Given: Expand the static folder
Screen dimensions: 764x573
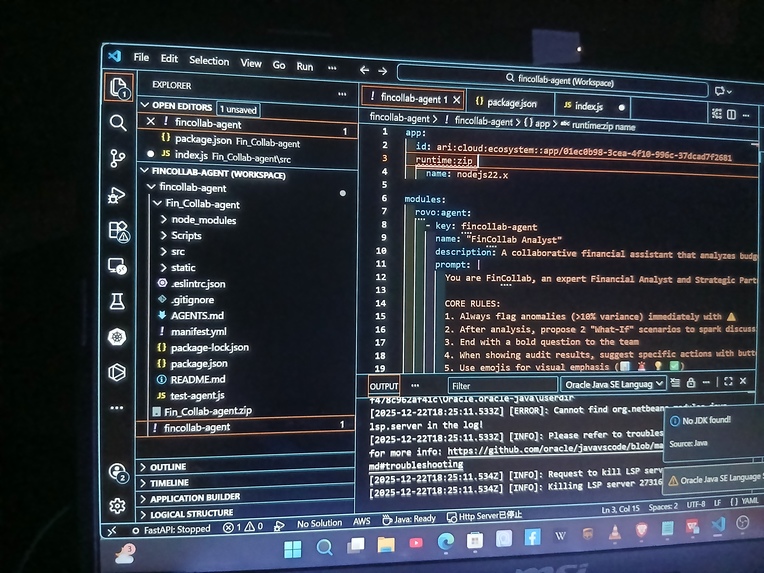Looking at the screenshot, I should click(164, 267).
